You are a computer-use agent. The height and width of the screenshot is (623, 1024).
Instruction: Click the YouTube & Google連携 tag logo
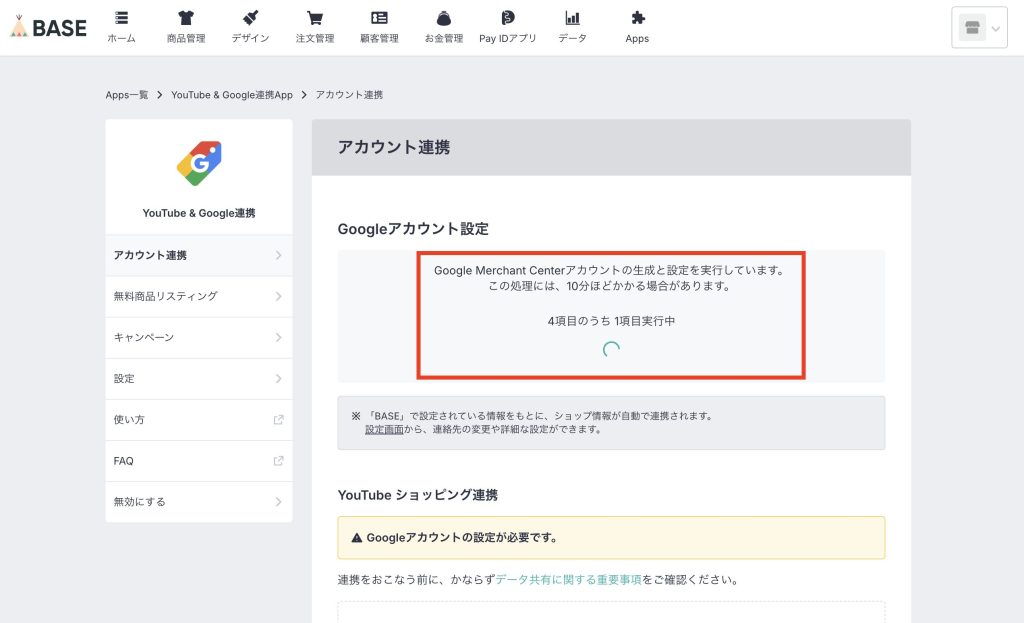tap(199, 163)
